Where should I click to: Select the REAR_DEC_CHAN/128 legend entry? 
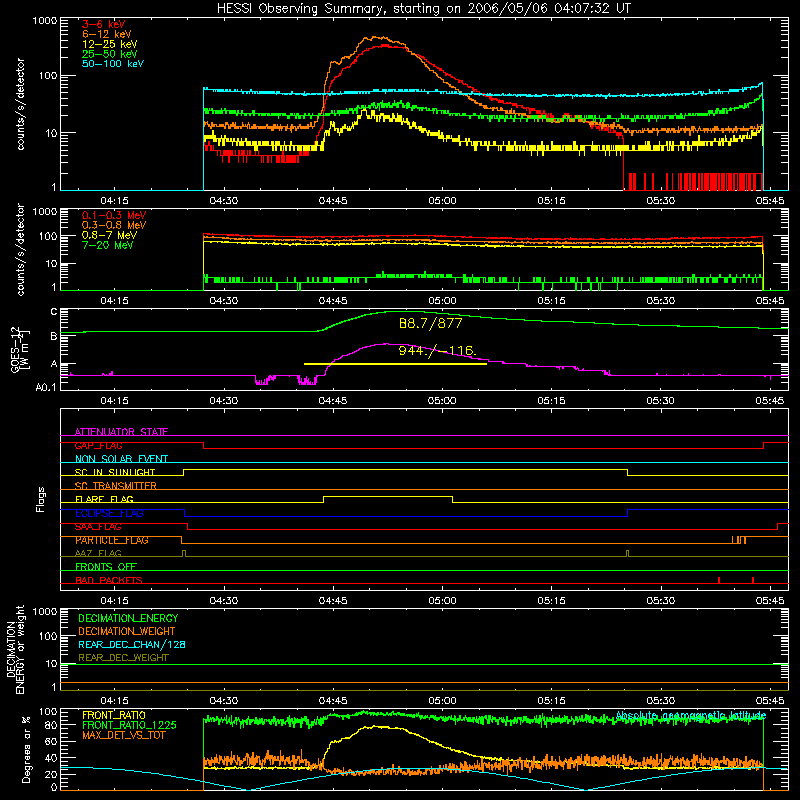132,645
